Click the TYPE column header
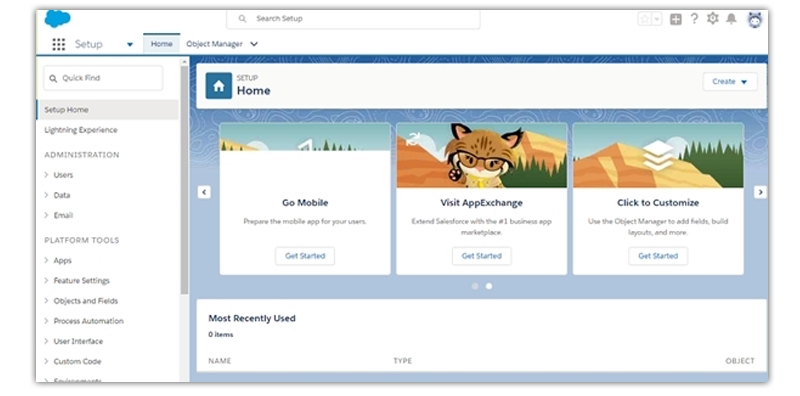 click(x=403, y=361)
